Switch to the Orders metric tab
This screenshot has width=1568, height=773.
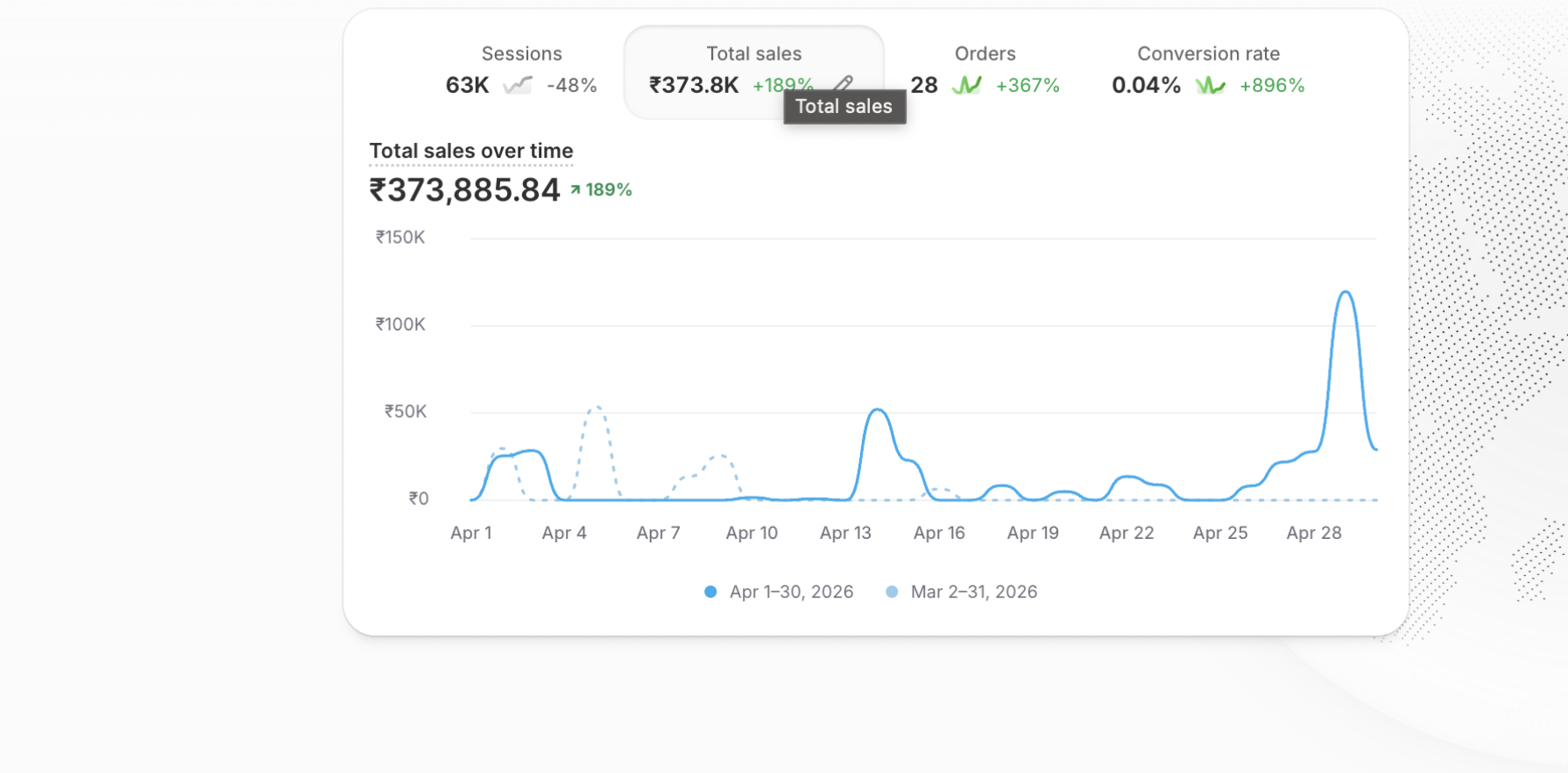(985, 70)
